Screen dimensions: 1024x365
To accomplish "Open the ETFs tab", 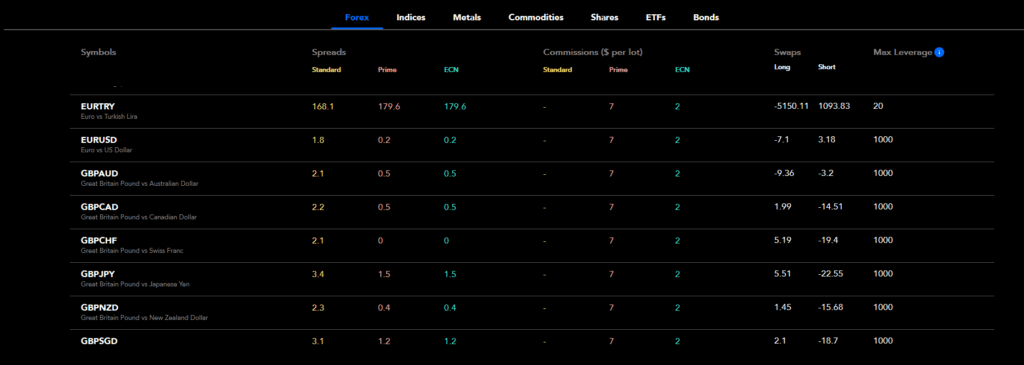I will pos(656,18).
